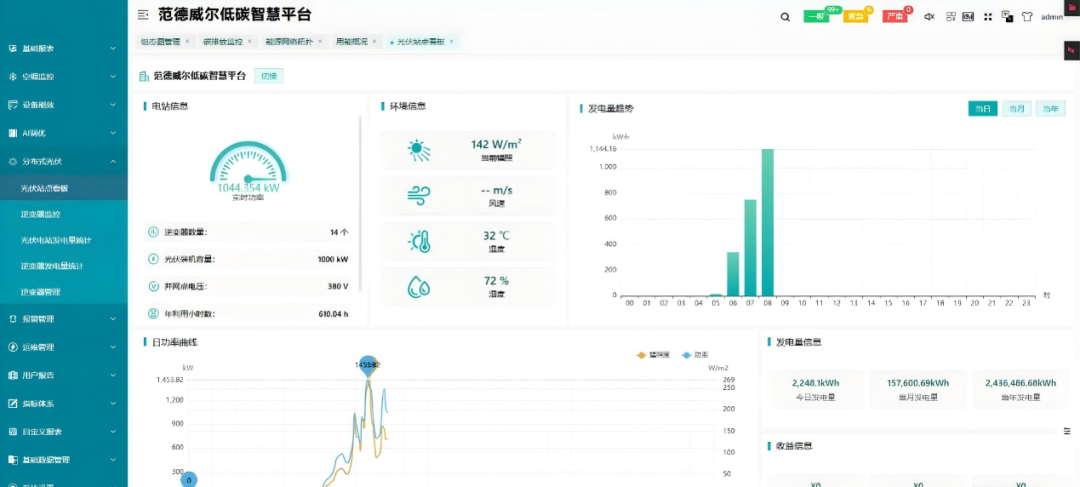This screenshot has height=487, width=1080.
Task: Expand the 用户报告 menu chevron
Action: [x=113, y=375]
